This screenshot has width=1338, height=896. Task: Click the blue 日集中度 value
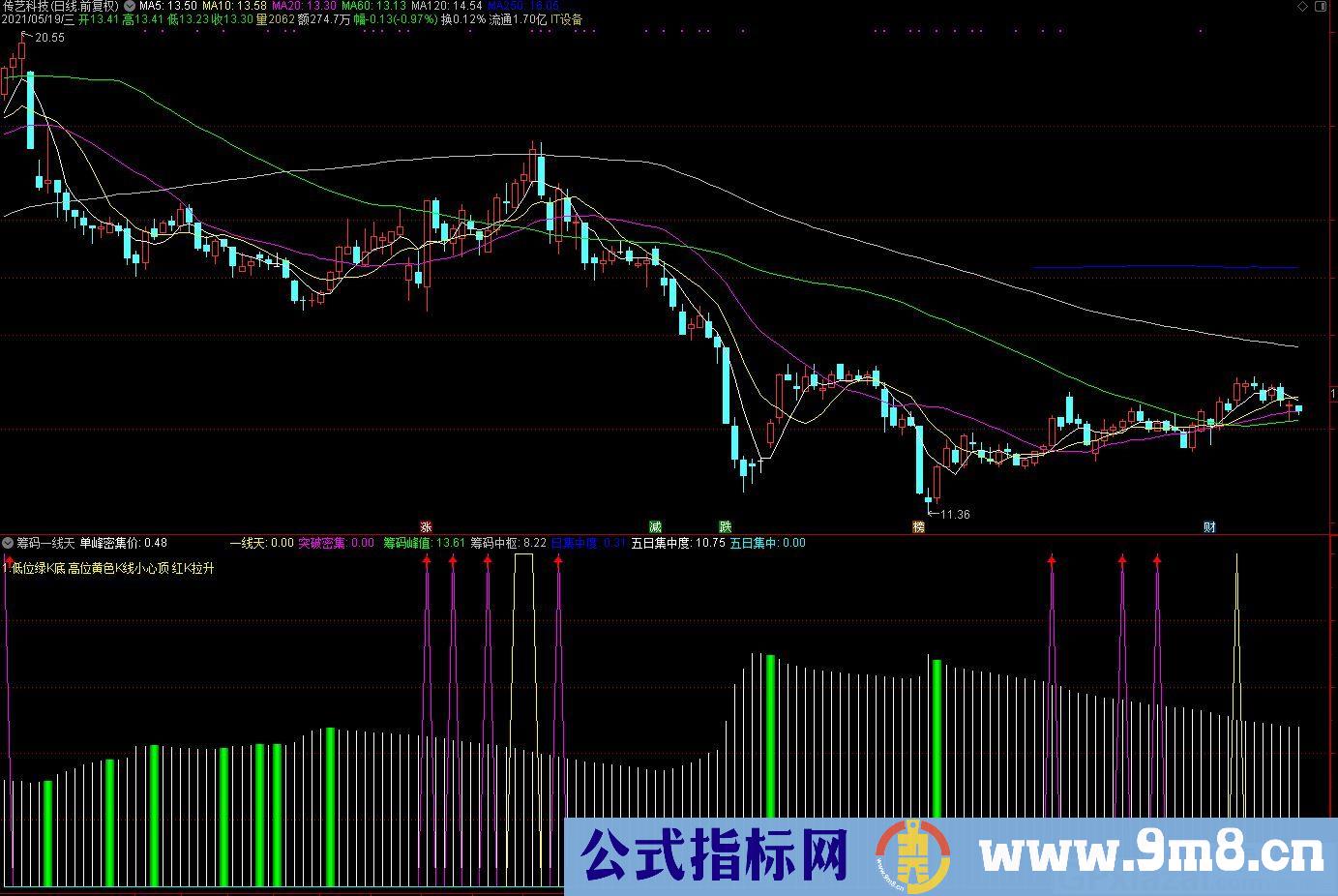pyautogui.click(x=588, y=543)
